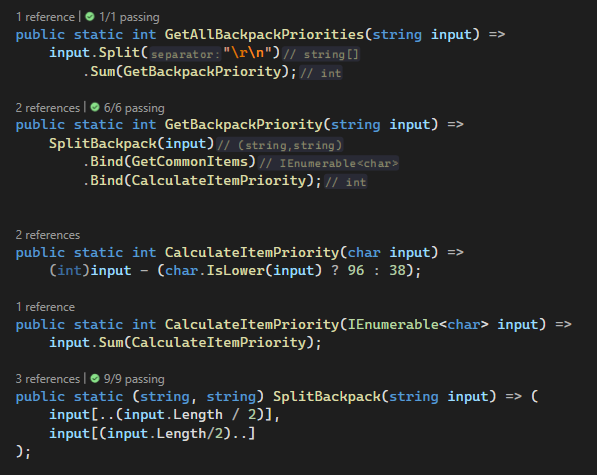Click the char.IsLower call
The width and height of the screenshot is (597, 475).
click(x=244, y=271)
